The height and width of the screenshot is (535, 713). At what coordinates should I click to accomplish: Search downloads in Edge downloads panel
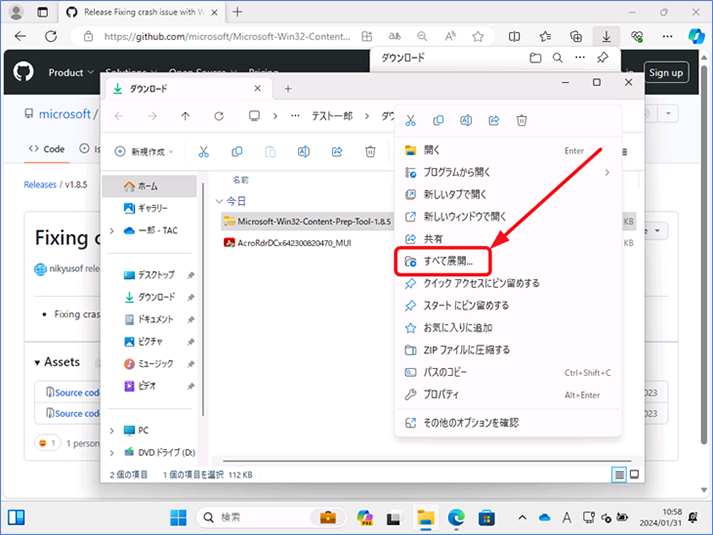(x=557, y=58)
